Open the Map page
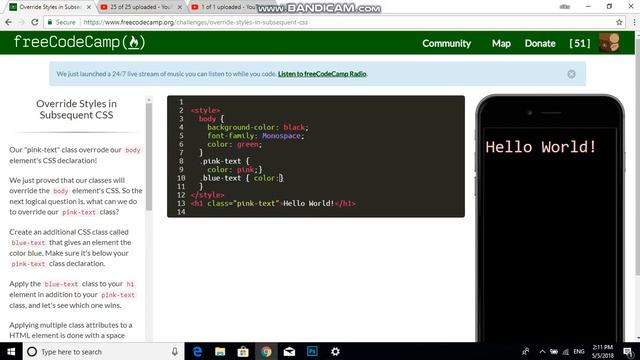The width and height of the screenshot is (640, 360). click(501, 43)
